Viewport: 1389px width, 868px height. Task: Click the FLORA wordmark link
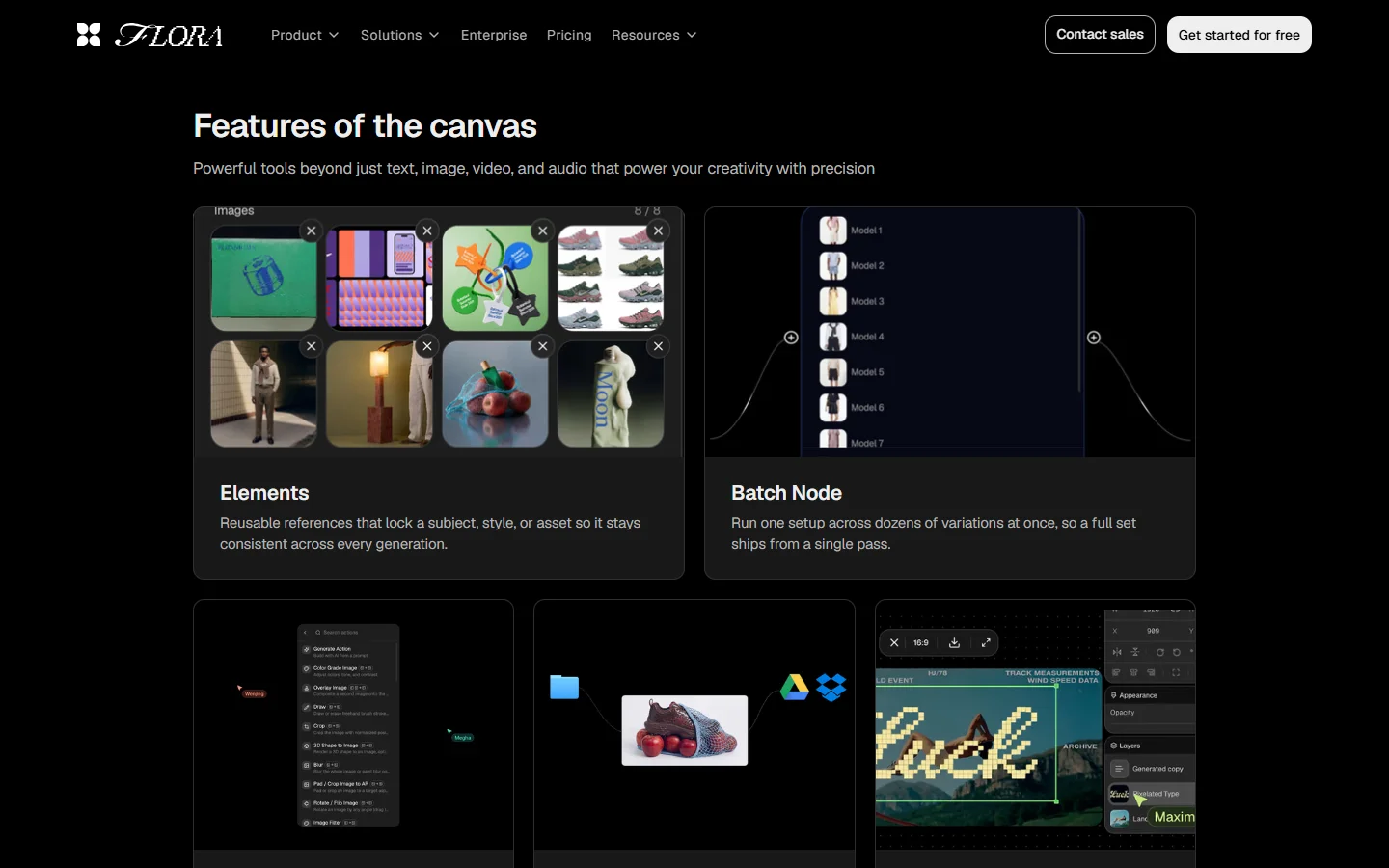click(169, 36)
